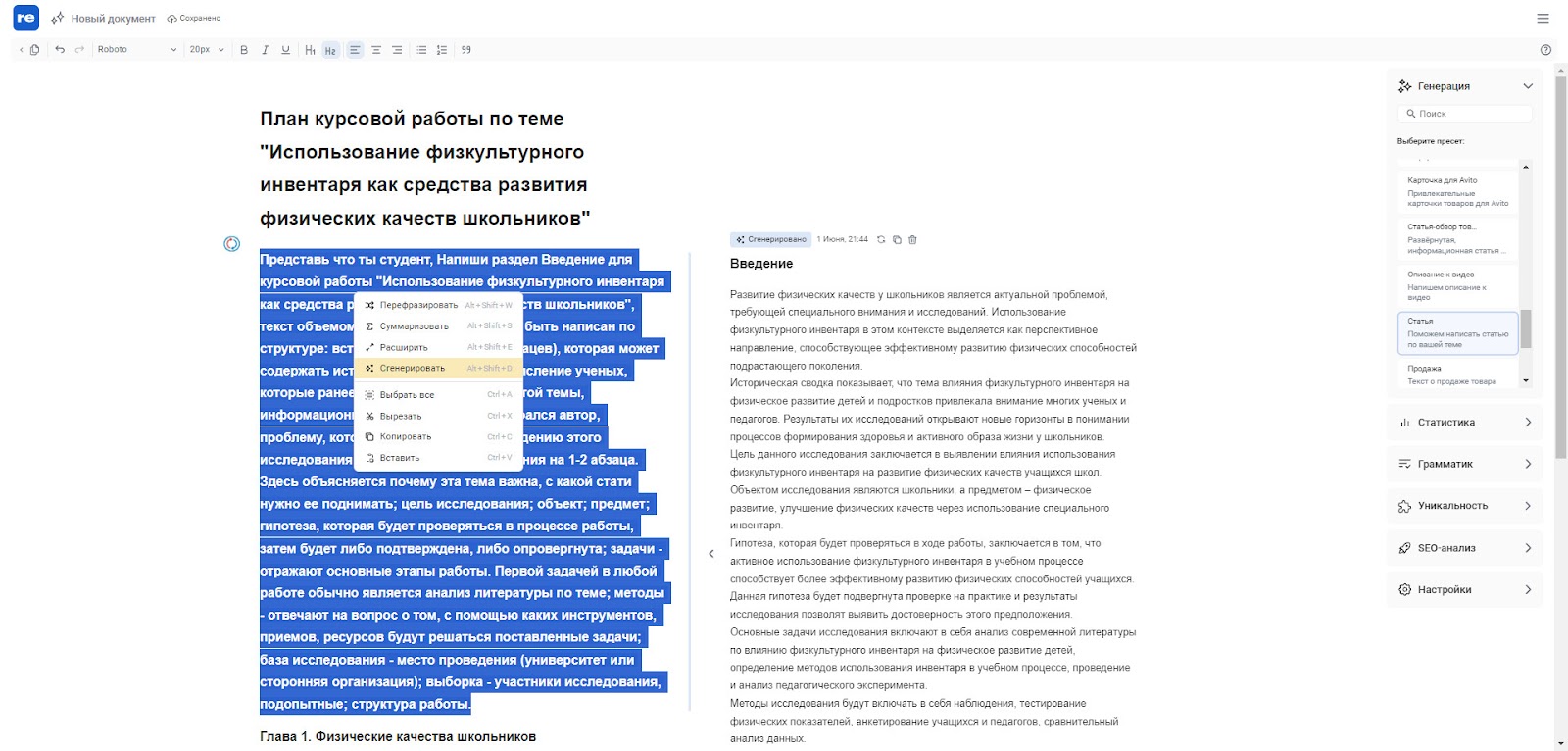Click the back chevron in the toolbar
The image size is (1568, 751).
22,50
